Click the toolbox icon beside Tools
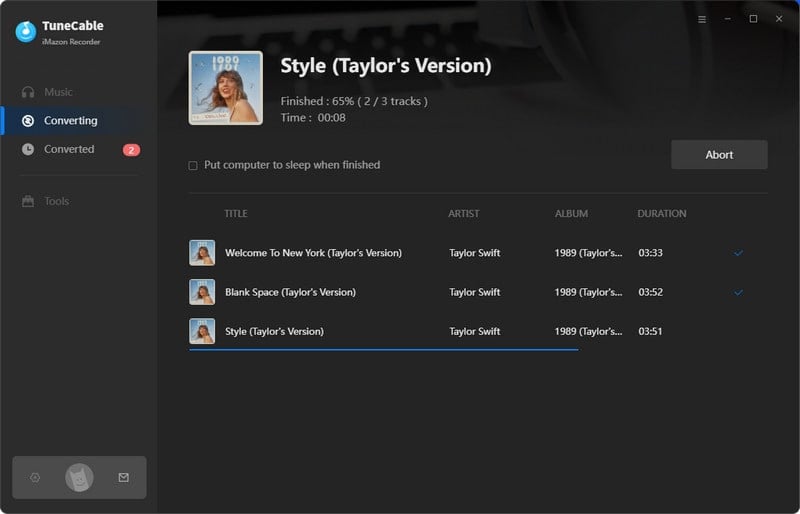Viewport: 800px width, 514px height. pyautogui.click(x=28, y=201)
